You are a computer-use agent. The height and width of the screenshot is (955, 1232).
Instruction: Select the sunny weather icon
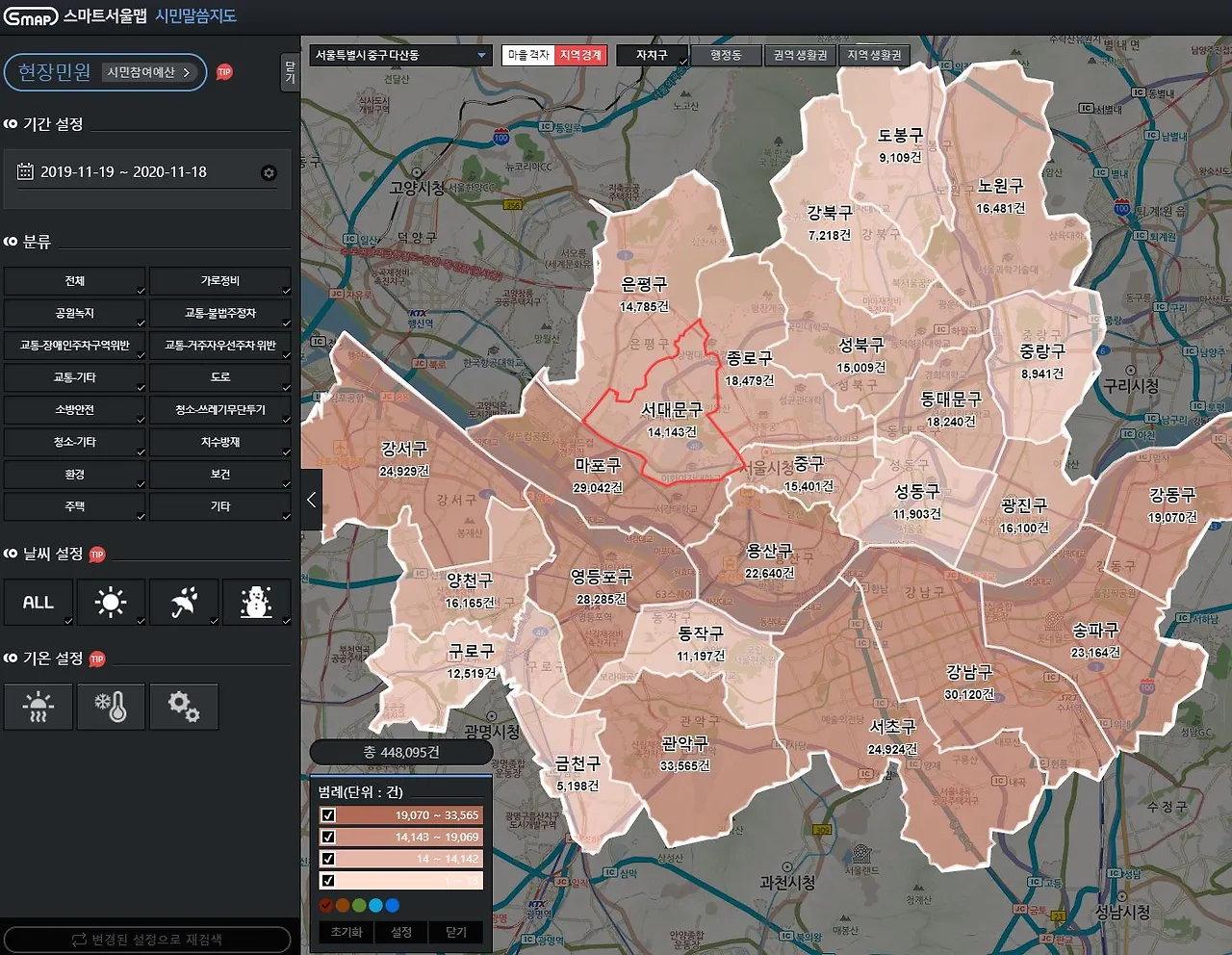coord(111,603)
